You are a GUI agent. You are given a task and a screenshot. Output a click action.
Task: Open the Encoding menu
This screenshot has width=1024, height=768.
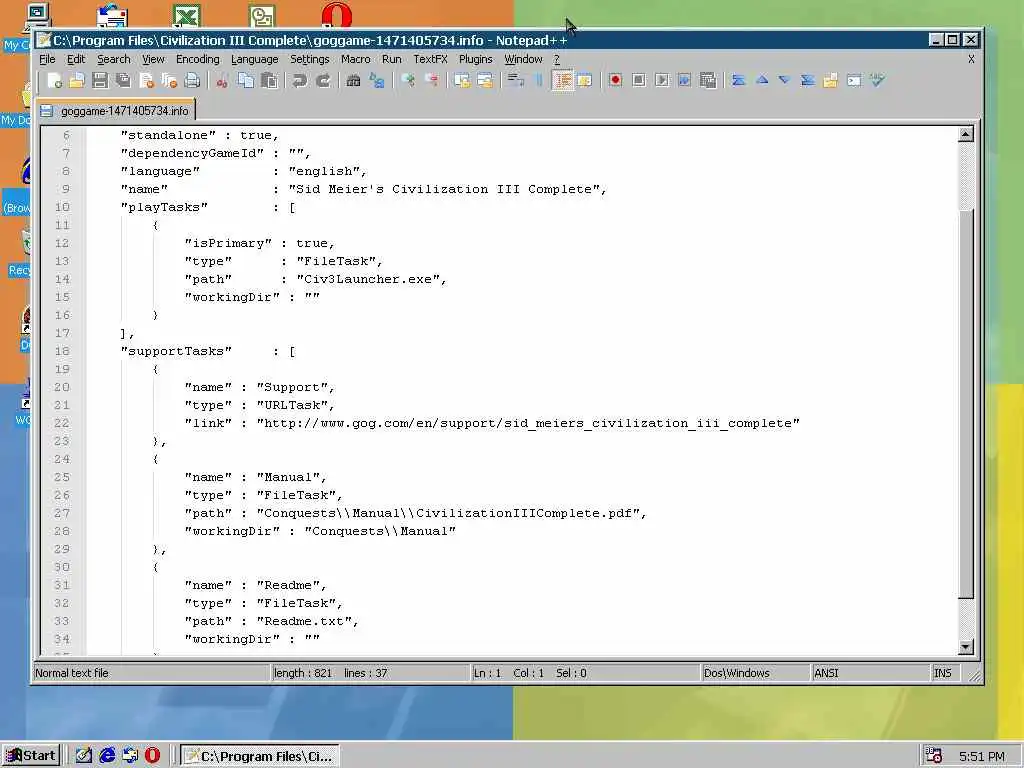click(x=198, y=59)
